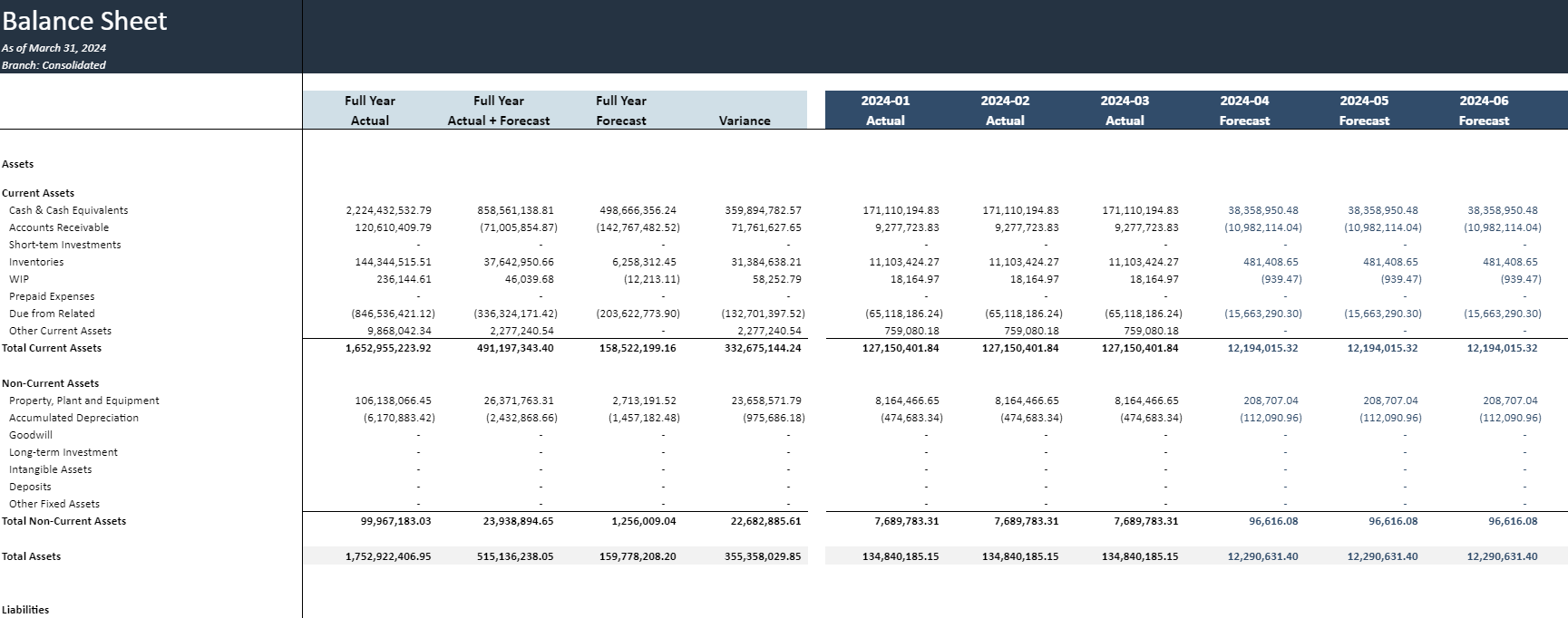Select 2024-06 Forecast Total Assets value
Viewport: 1568px width, 618px height.
tap(1502, 556)
